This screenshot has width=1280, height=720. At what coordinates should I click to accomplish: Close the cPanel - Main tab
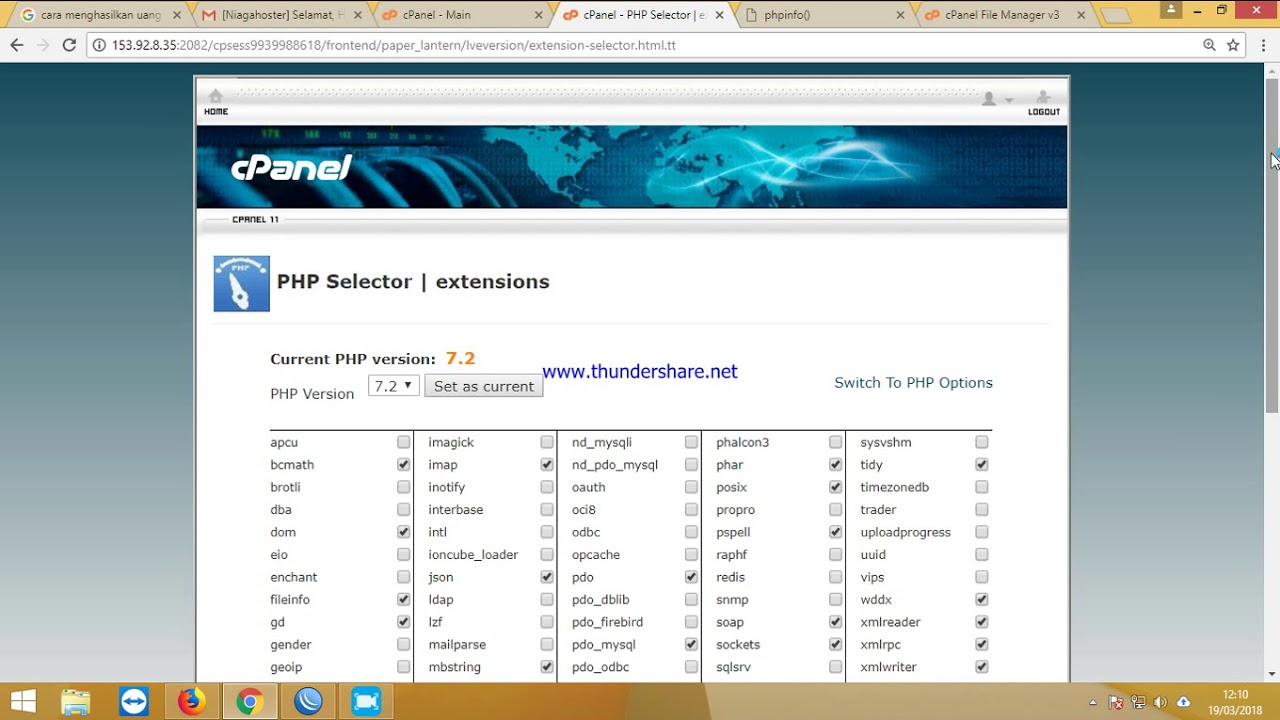pos(539,15)
